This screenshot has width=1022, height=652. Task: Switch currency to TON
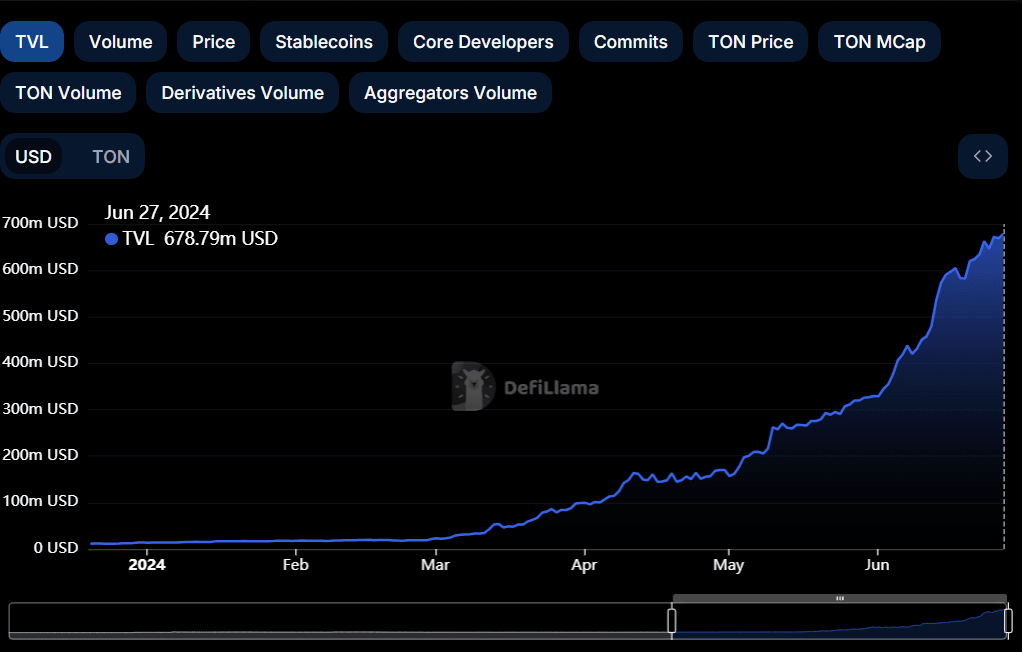tap(110, 156)
